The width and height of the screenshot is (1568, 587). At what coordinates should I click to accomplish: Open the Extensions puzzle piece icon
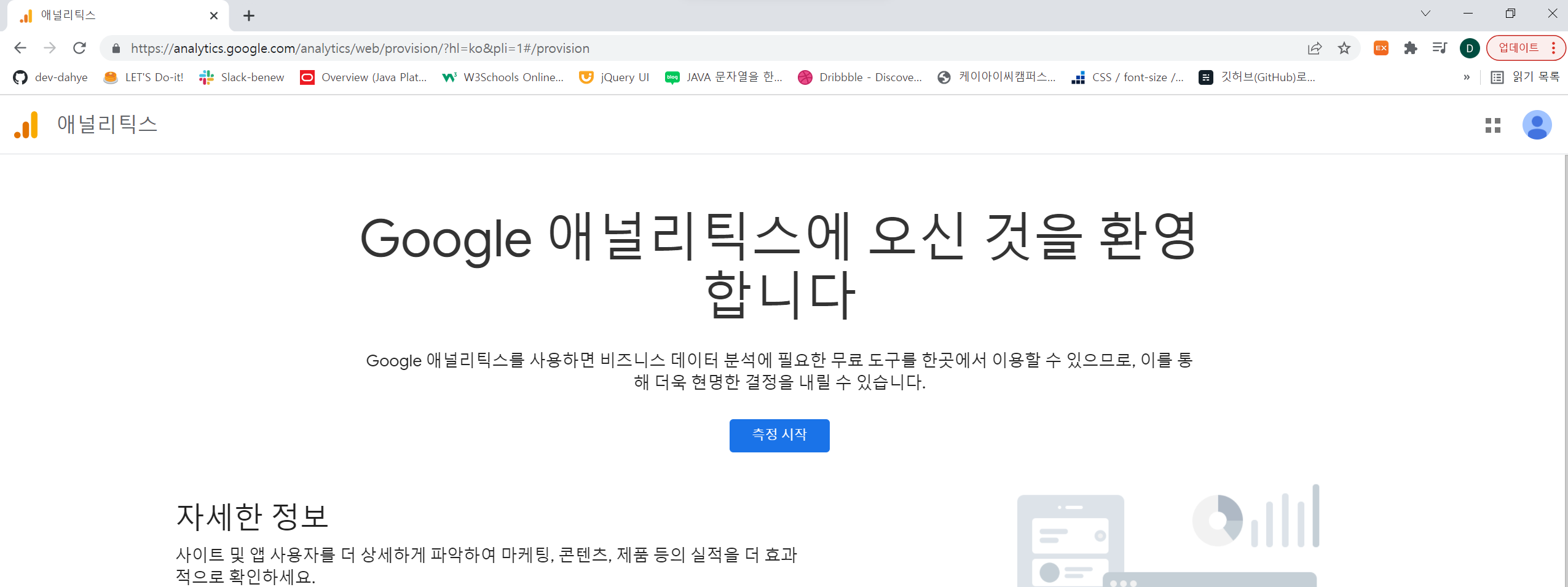point(1411,48)
